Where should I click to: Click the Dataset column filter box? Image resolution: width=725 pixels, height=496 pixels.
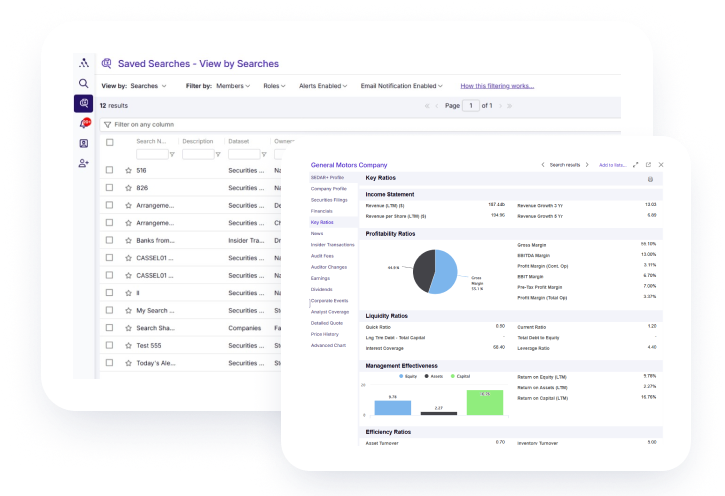244,154
